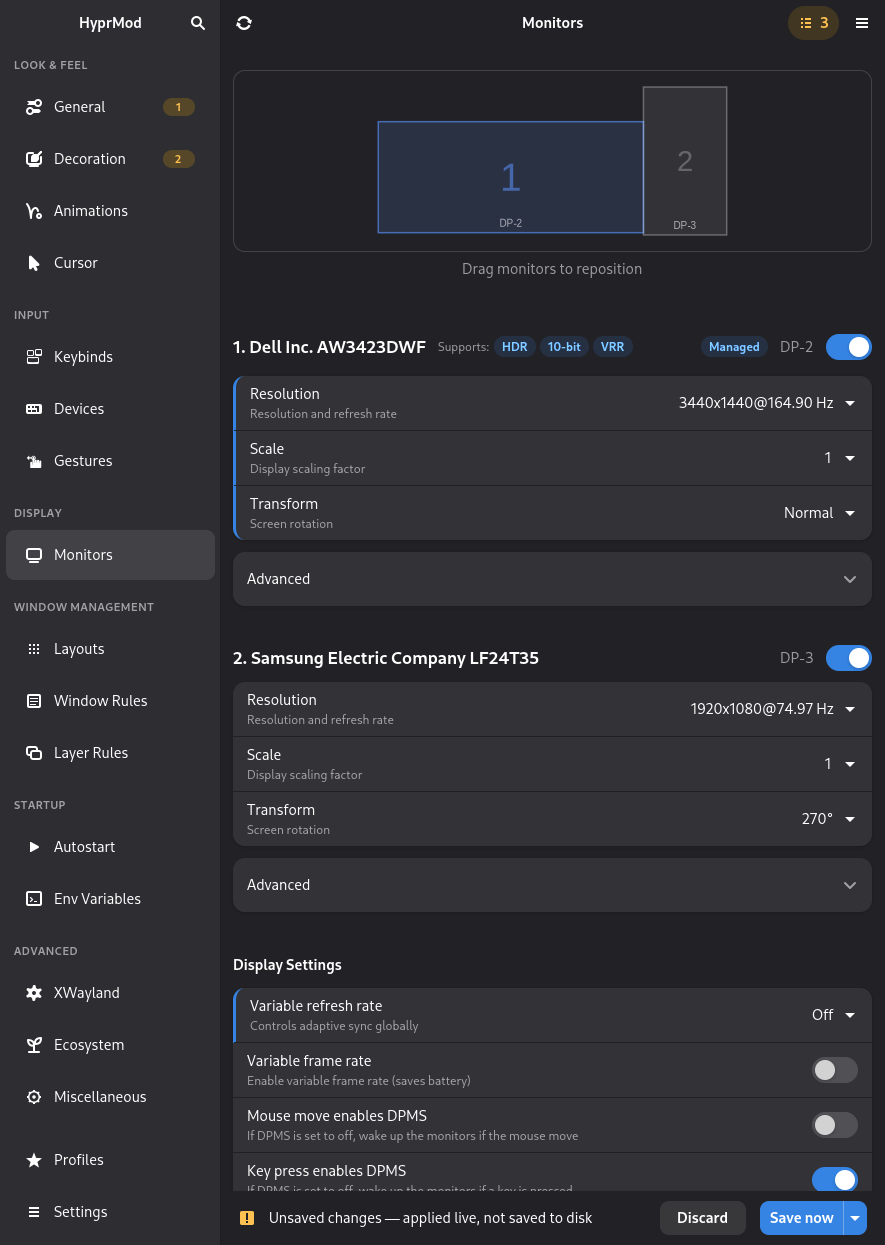The height and width of the screenshot is (1245, 885).
Task: Click the Env Variables terminal icon
Action: point(34,899)
